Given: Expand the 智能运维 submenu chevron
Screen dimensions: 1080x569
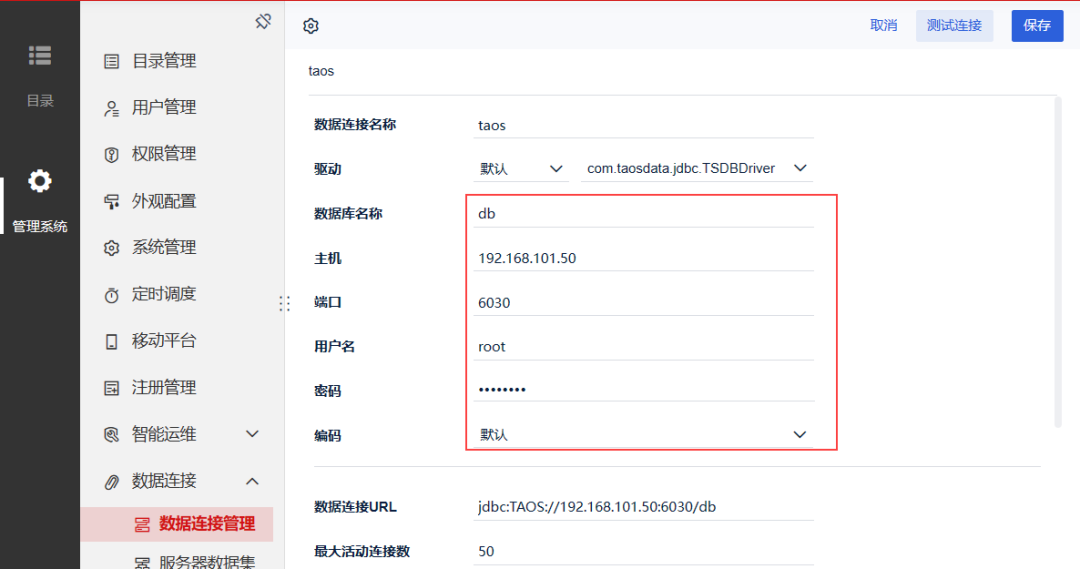Looking at the screenshot, I should 252,434.
